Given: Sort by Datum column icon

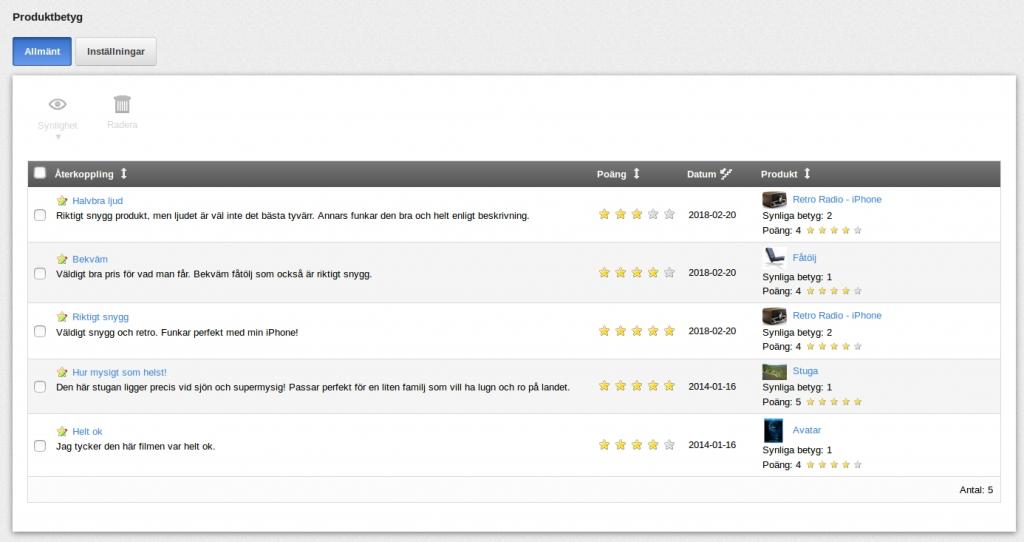Looking at the screenshot, I should click(726, 174).
